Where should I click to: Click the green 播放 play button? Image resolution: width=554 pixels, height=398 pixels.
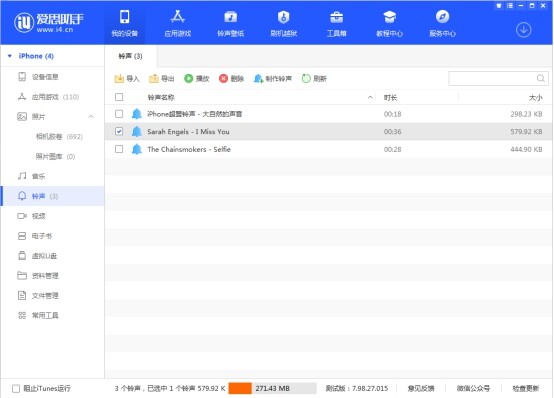[x=196, y=78]
